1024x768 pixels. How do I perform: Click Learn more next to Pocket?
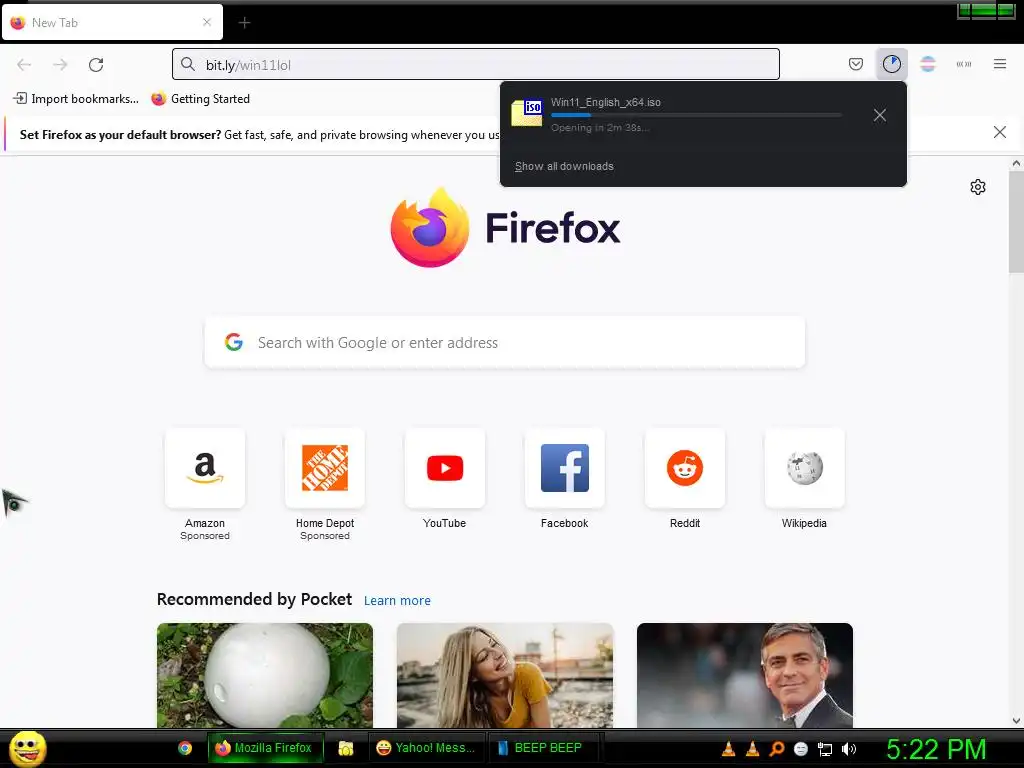coord(397,601)
